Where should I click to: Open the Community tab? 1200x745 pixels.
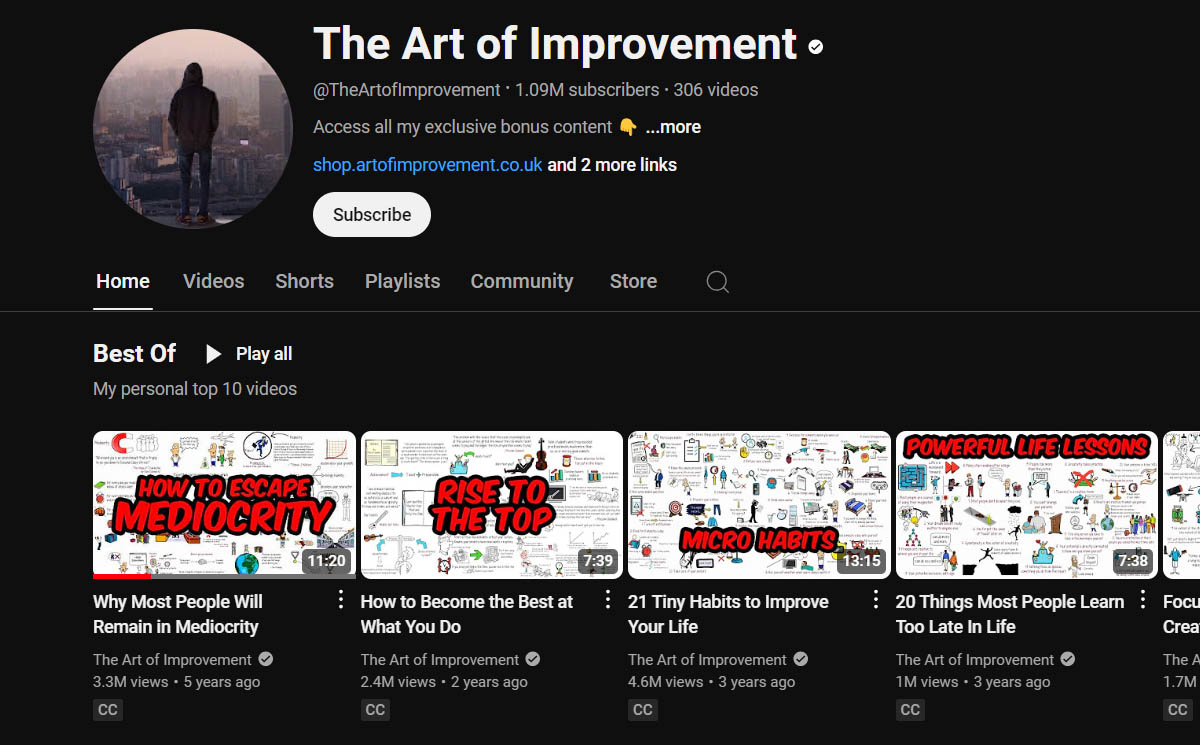point(522,282)
